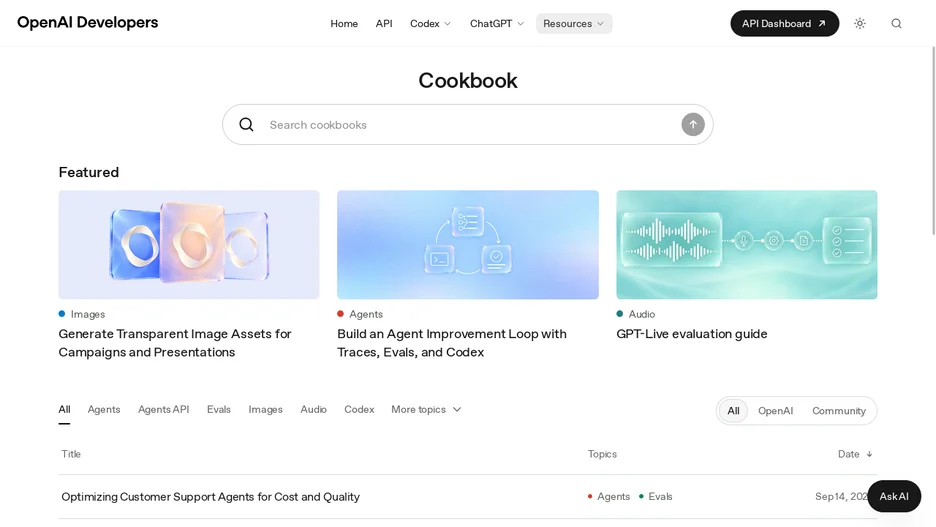Open the agent improvement loop thumbnail

pos(467,245)
